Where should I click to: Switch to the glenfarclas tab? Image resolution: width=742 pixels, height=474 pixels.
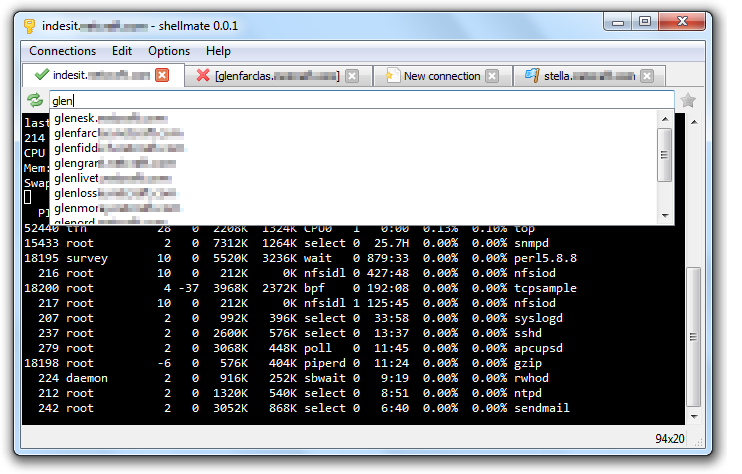pyautogui.click(x=277, y=76)
